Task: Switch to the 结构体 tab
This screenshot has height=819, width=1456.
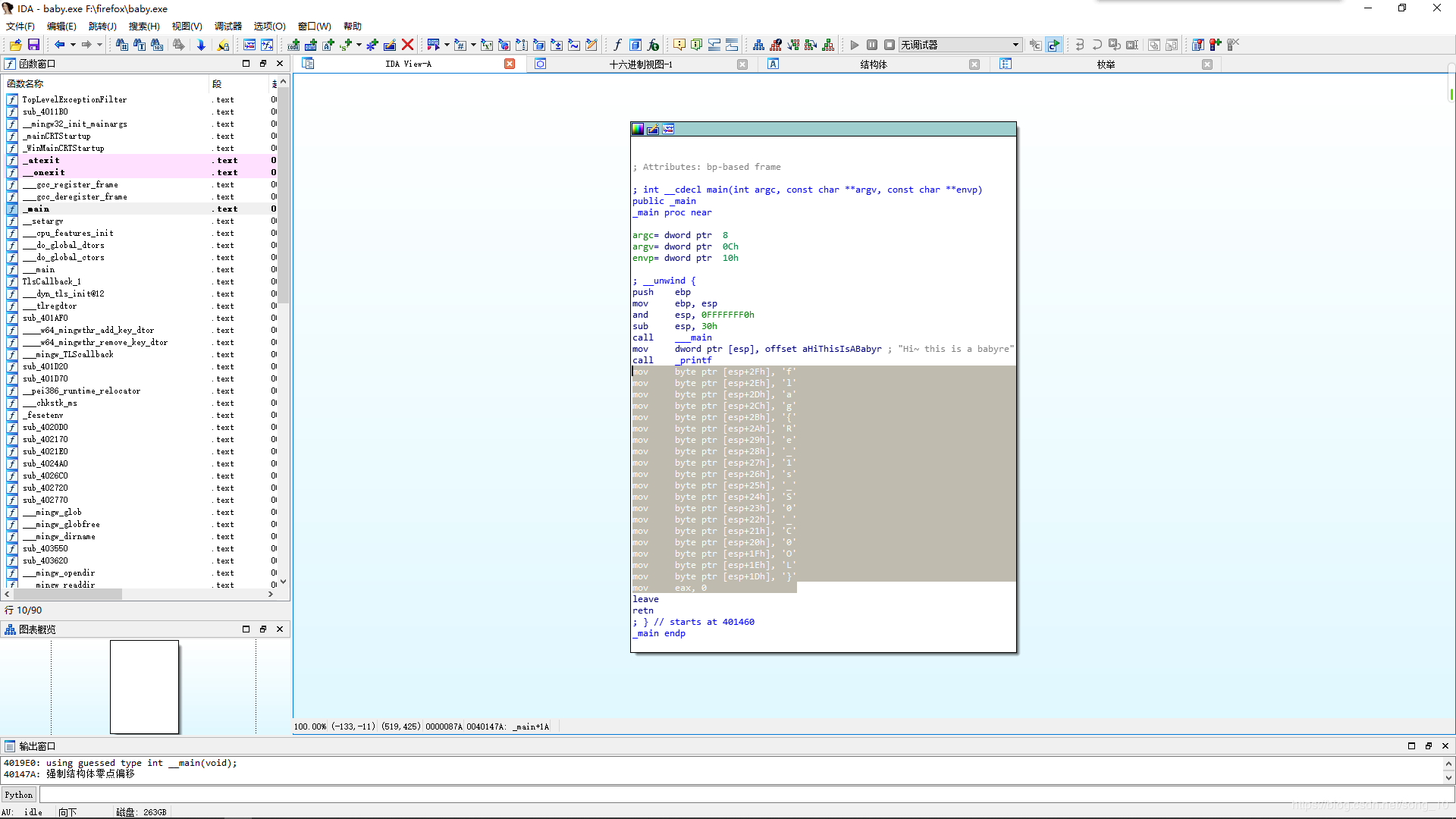Action: pos(873,64)
